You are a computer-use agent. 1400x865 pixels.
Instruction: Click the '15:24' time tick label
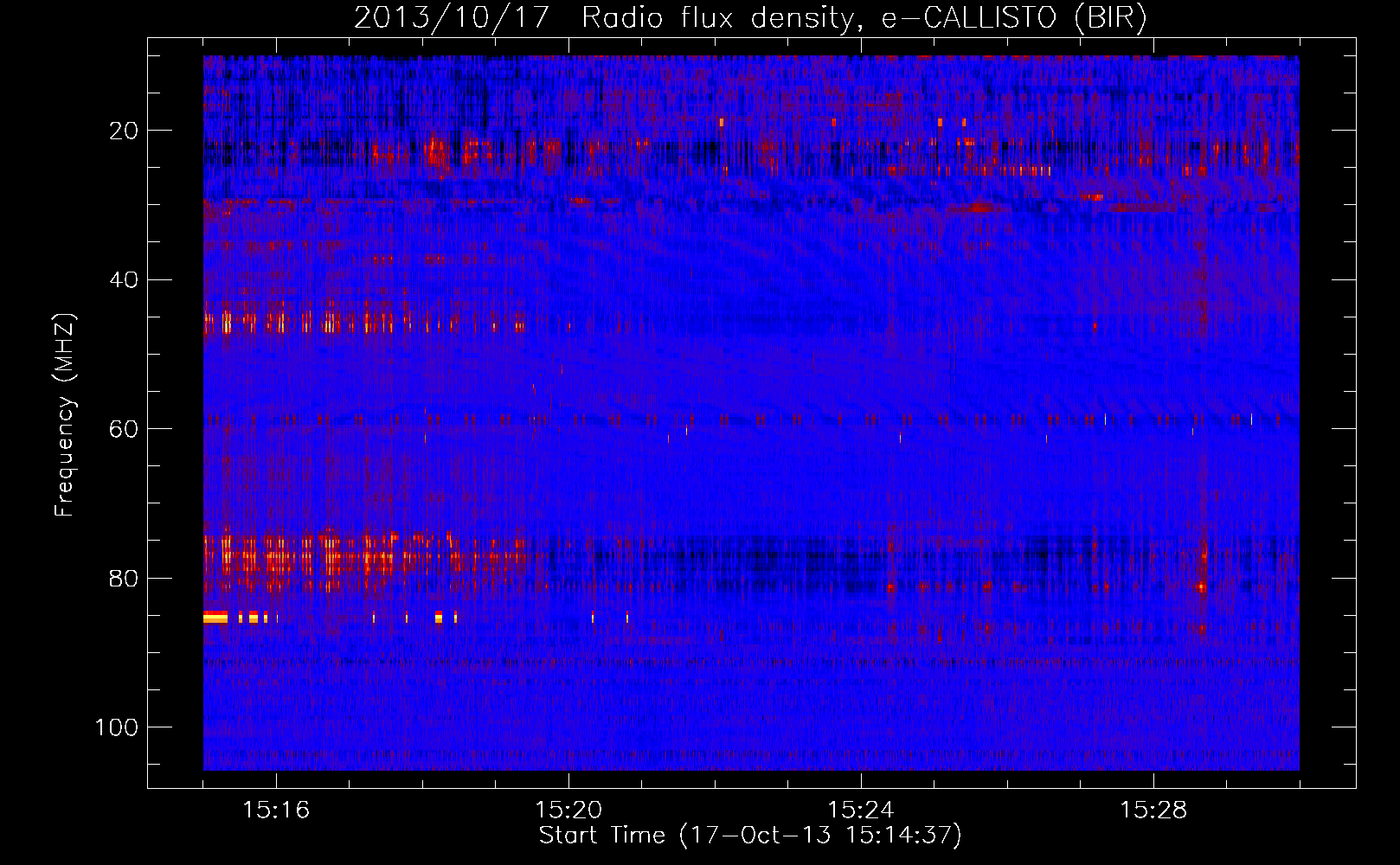coord(861,811)
